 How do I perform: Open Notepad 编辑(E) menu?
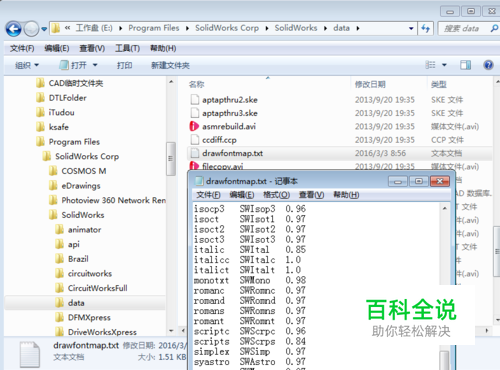tap(242, 195)
